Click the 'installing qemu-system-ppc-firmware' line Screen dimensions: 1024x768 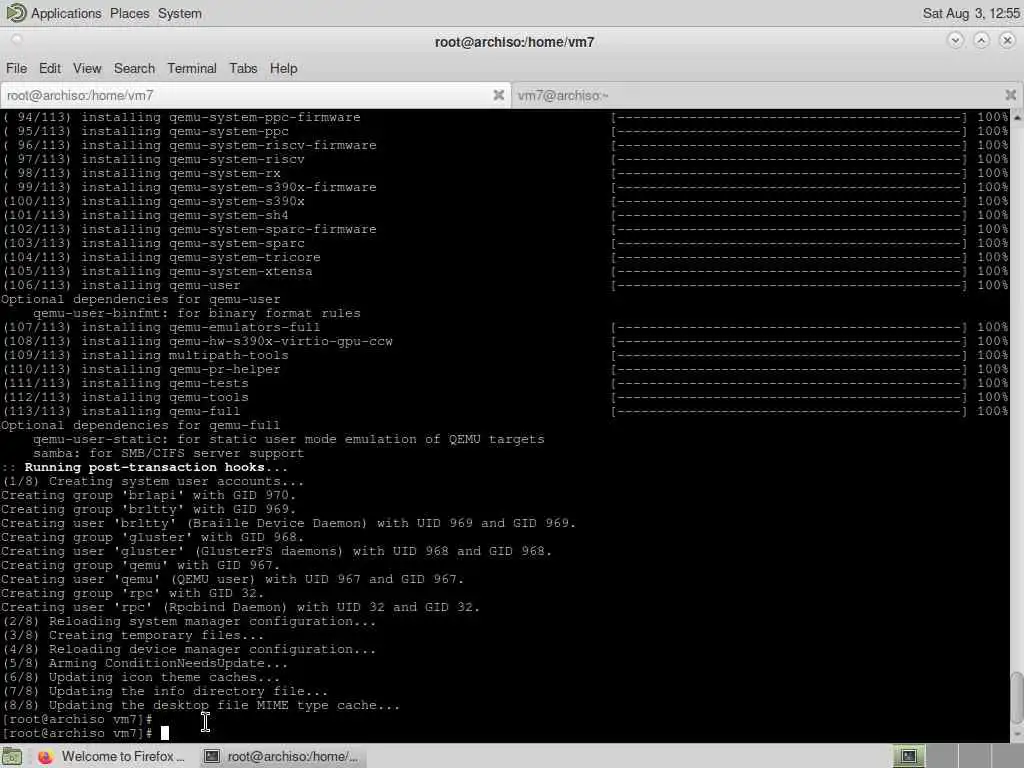[x=182, y=118]
